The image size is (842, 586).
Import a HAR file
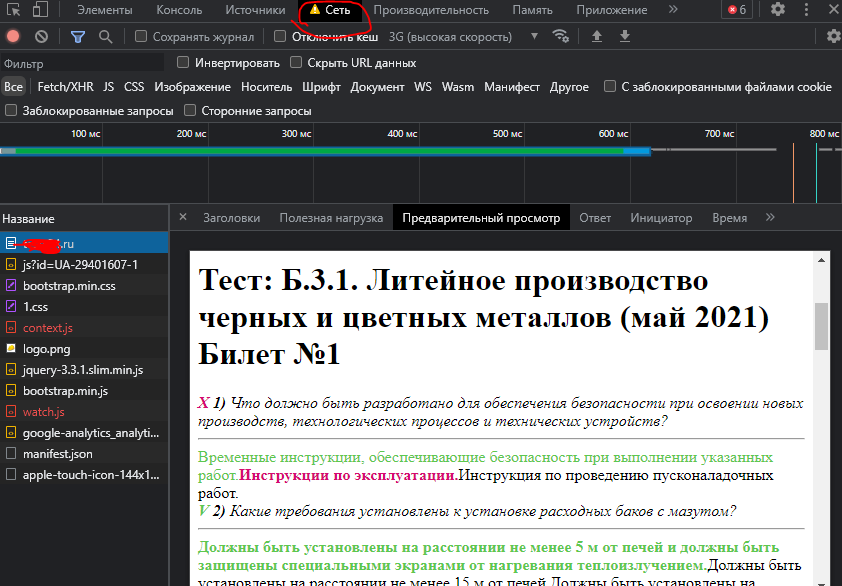point(595,36)
